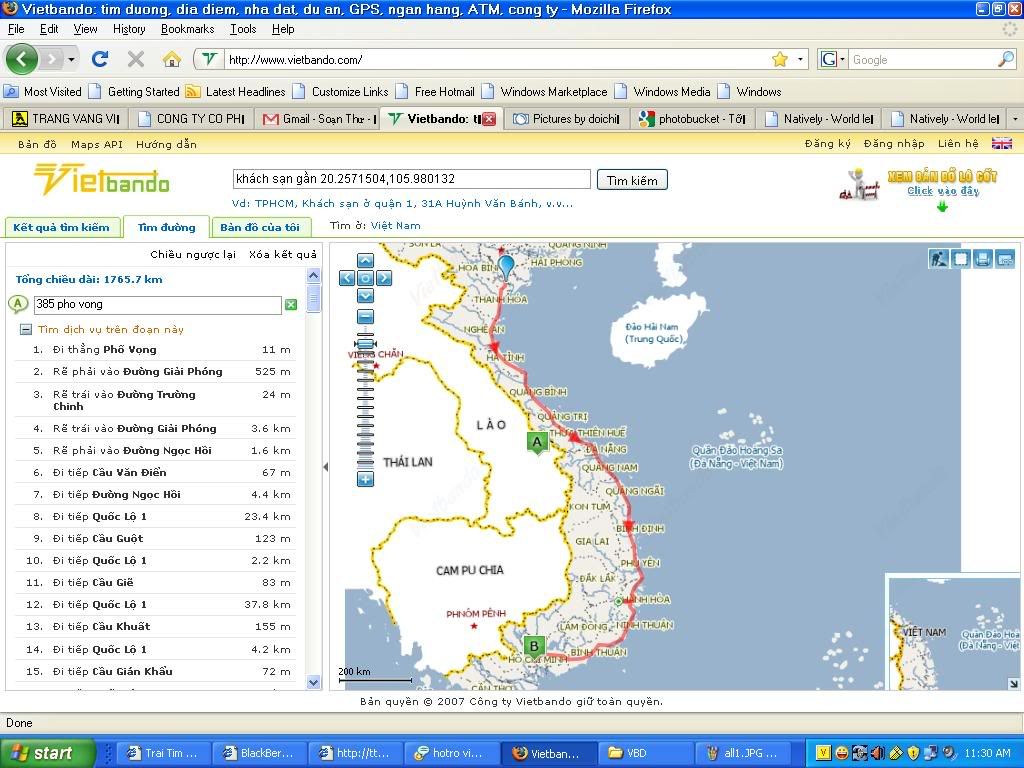This screenshot has width=1024, height=768.
Task: Bookmark this page with star icon
Action: (780, 59)
